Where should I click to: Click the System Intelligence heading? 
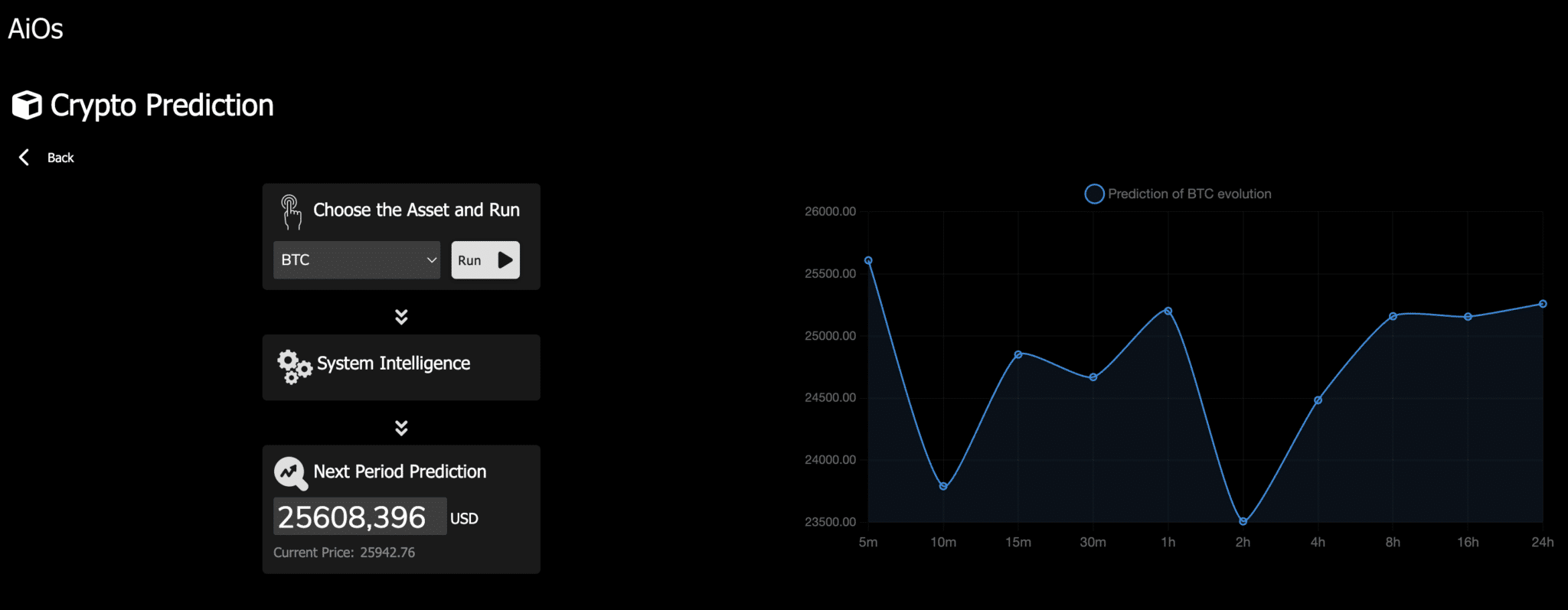(x=394, y=364)
